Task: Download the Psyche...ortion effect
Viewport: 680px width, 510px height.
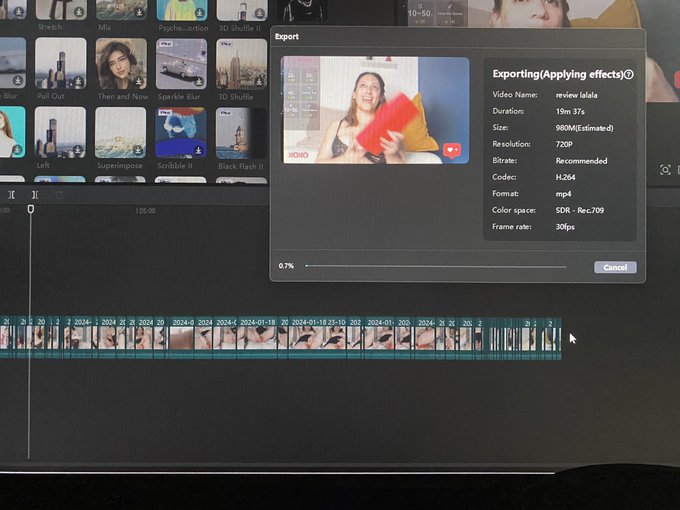Action: 199,13
